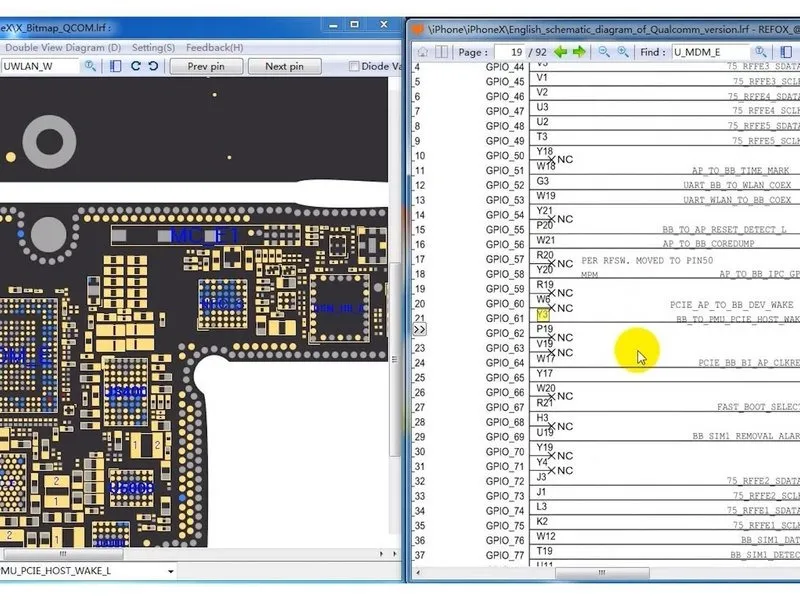Click pin number G3 in schematic
Viewport: 800px width, 600px height.
[542, 181]
